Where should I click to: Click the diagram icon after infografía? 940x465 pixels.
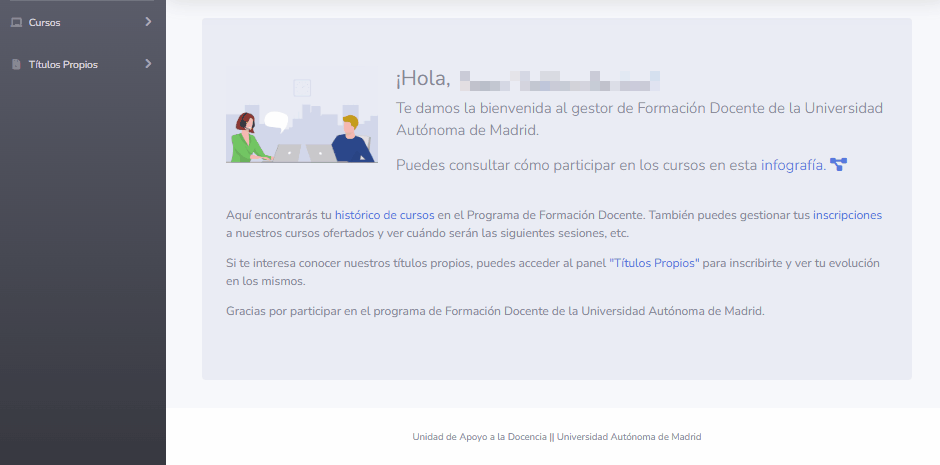click(838, 165)
